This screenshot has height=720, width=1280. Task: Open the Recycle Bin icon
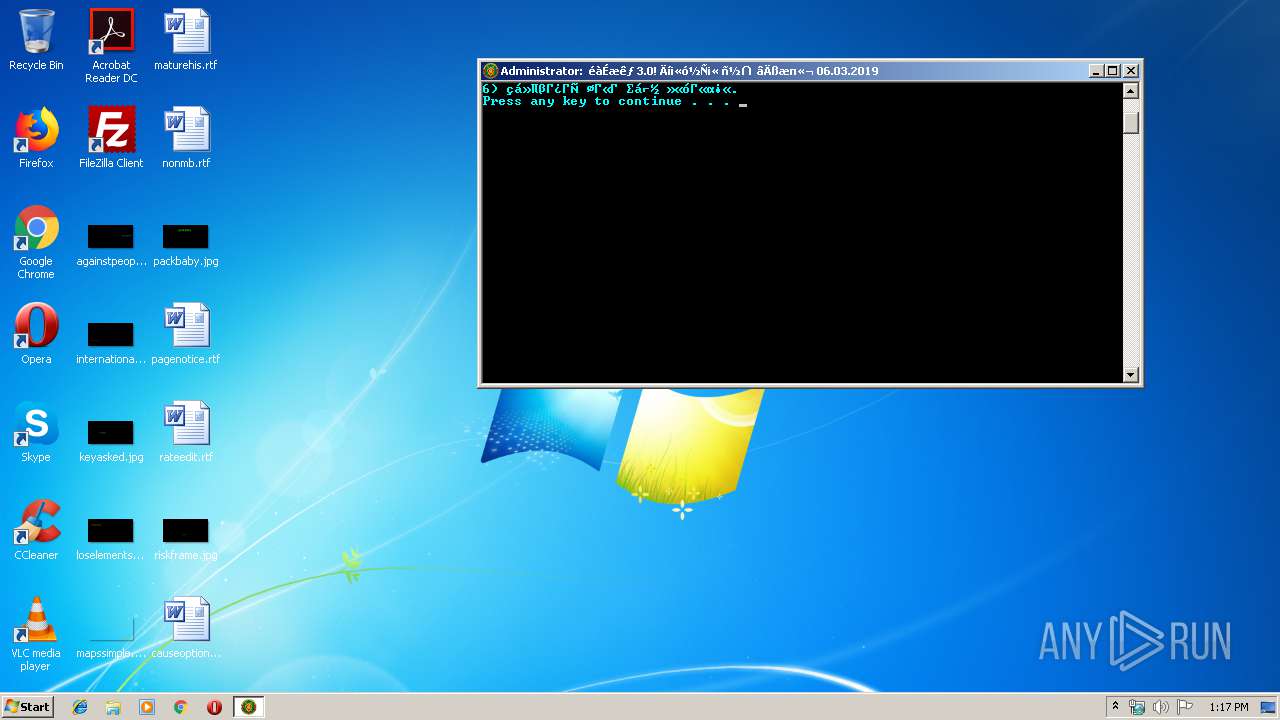pyautogui.click(x=36, y=40)
